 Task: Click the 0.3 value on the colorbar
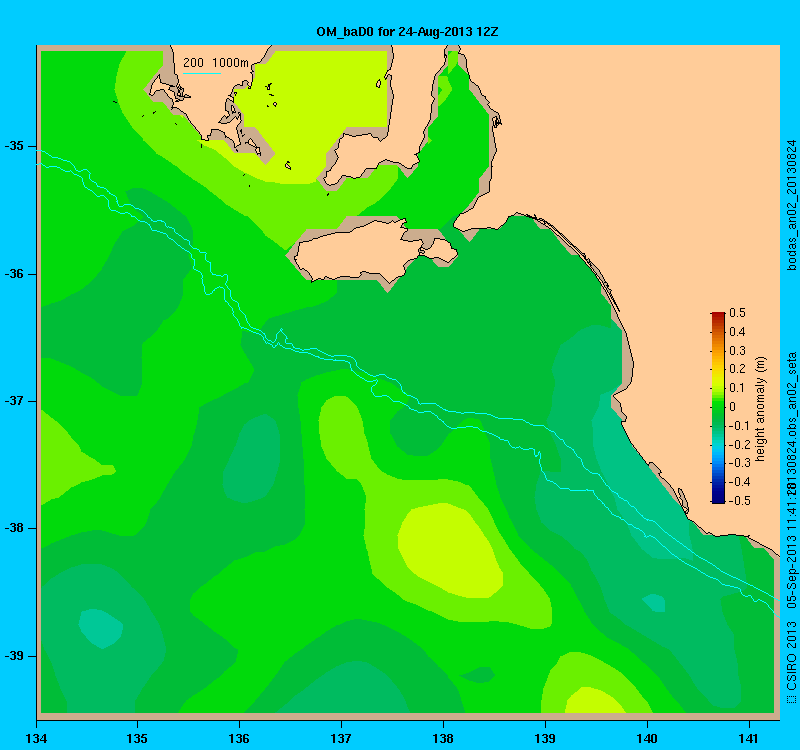738,351
